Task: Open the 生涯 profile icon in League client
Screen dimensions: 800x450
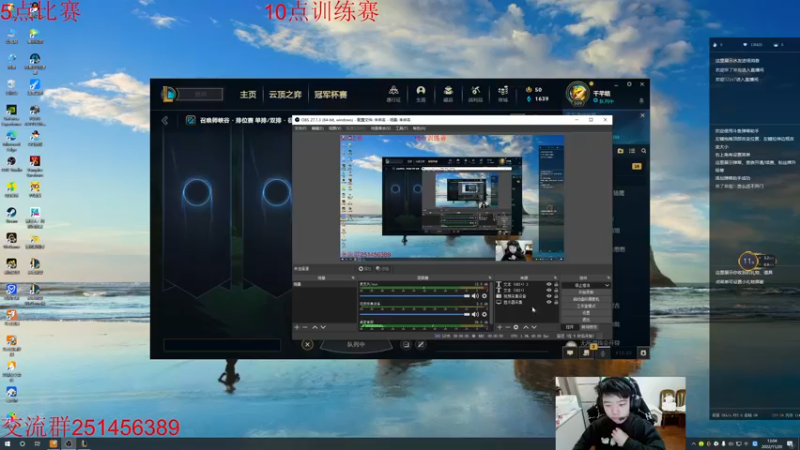Action: 420,94
